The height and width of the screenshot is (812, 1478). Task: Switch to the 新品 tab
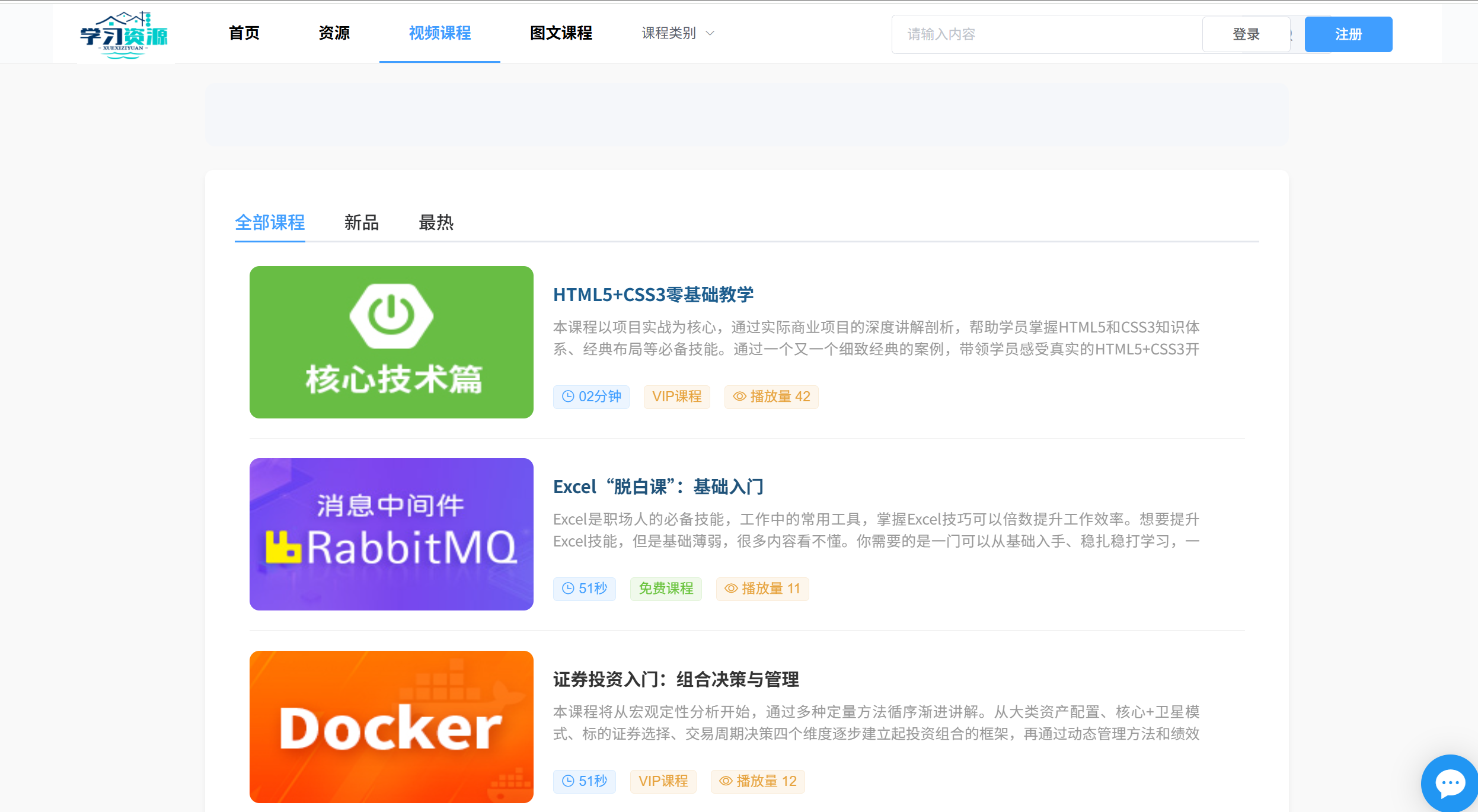(361, 223)
